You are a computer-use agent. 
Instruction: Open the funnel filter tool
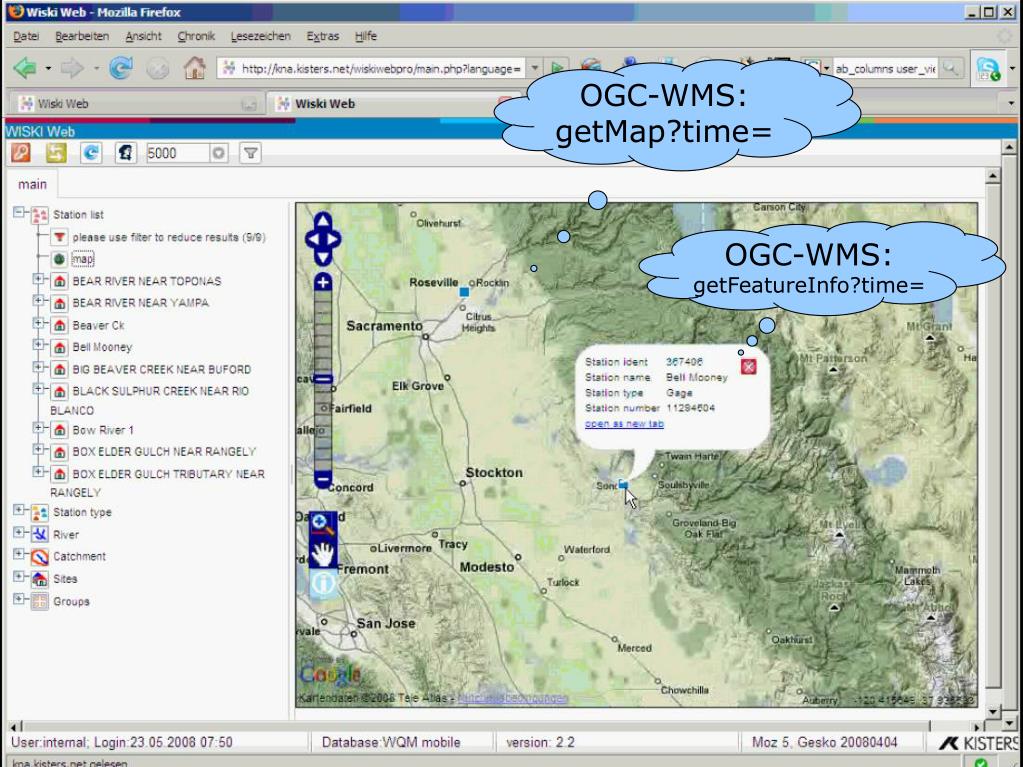[250, 153]
